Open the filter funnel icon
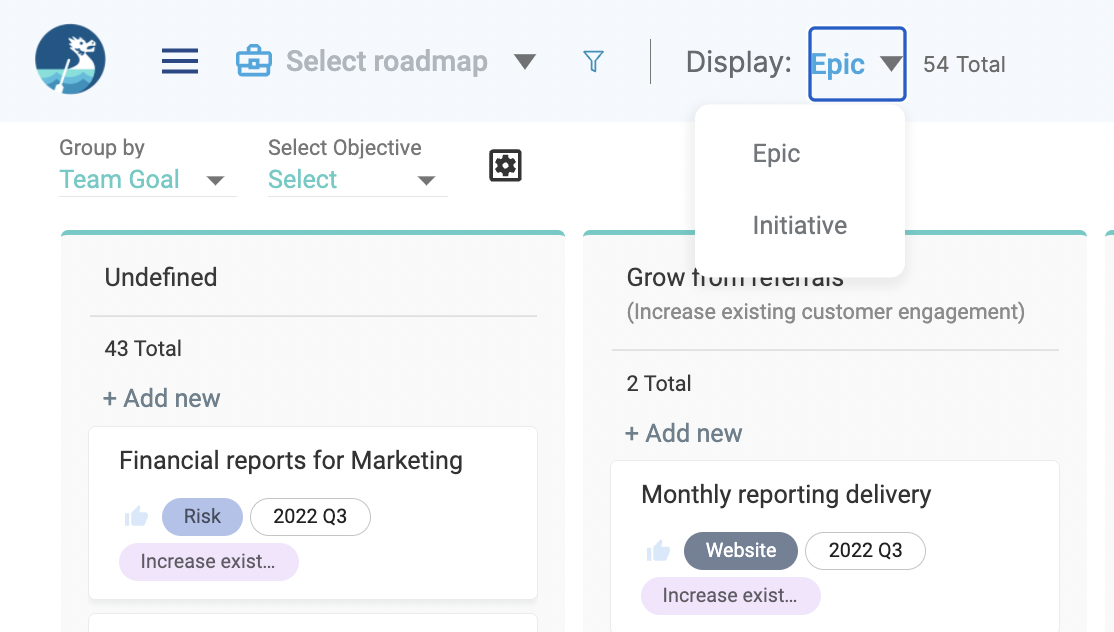The image size is (1114, 632). coord(593,61)
